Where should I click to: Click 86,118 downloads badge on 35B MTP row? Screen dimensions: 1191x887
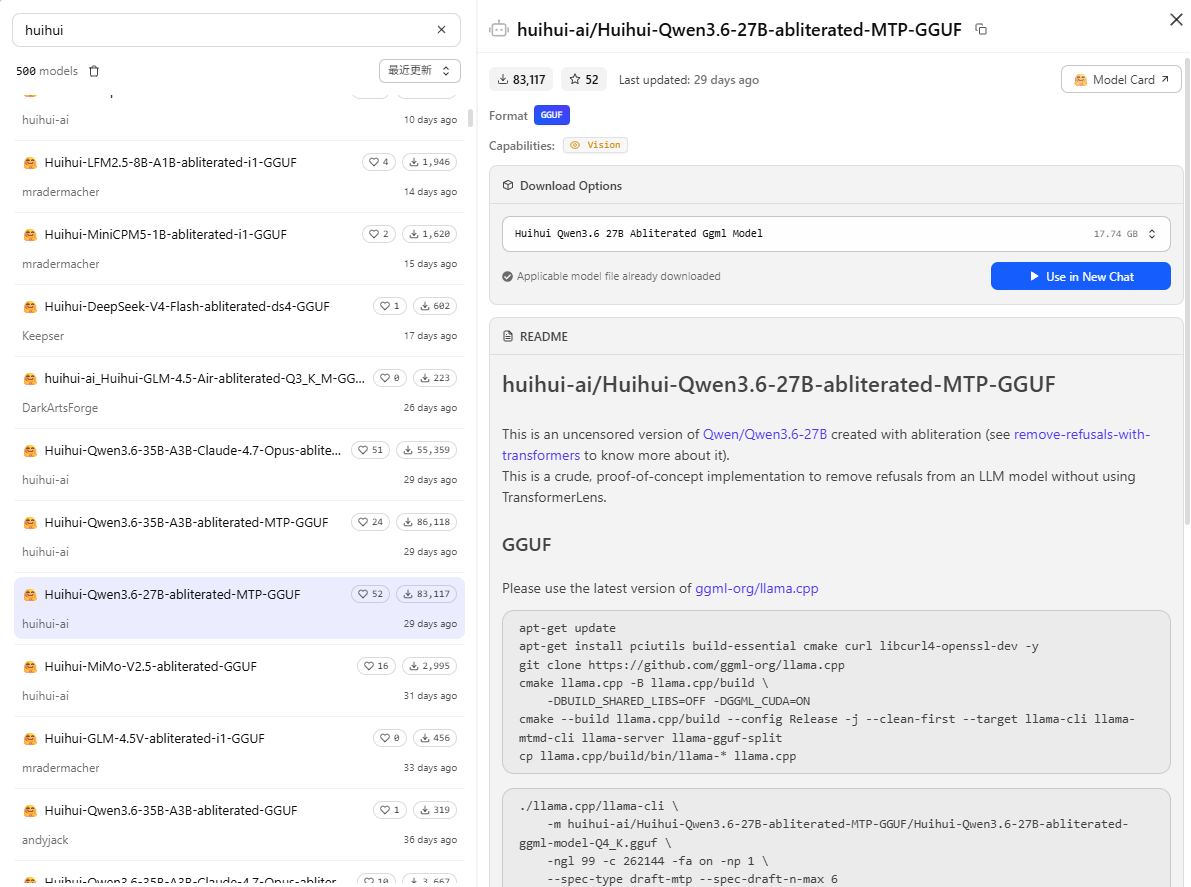(426, 522)
